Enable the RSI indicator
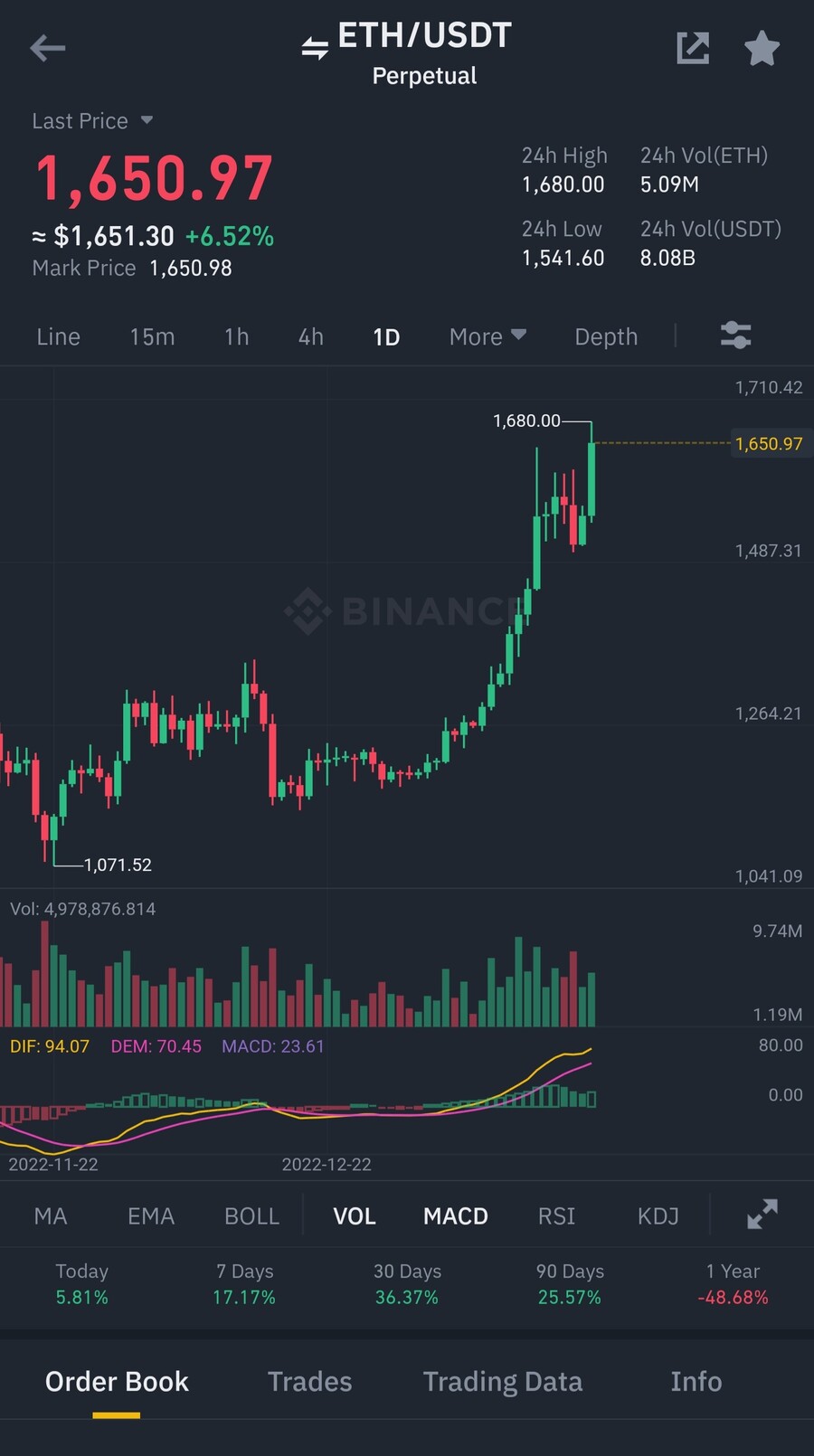 pyautogui.click(x=556, y=1216)
